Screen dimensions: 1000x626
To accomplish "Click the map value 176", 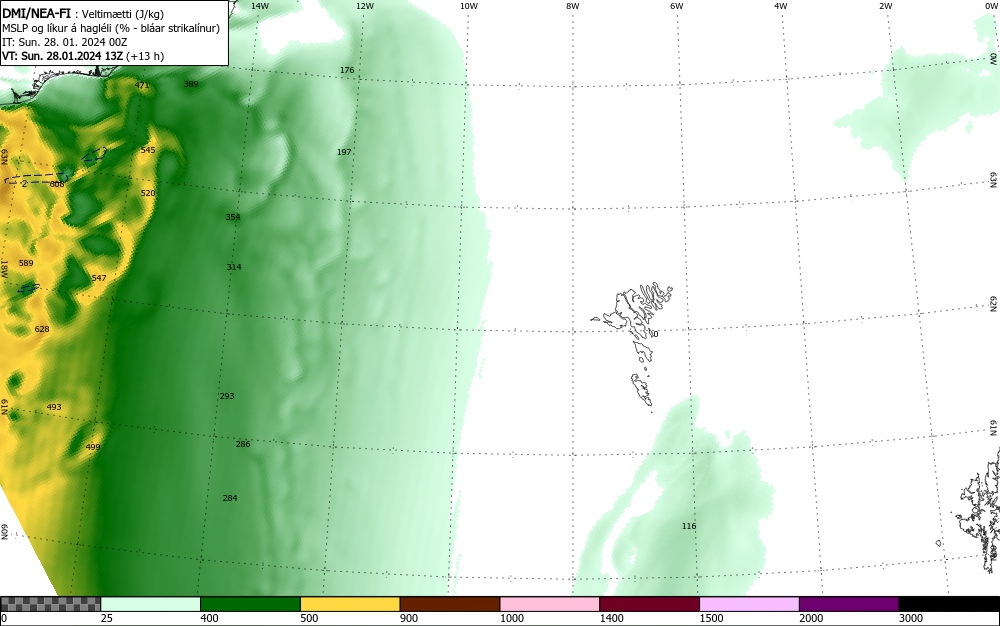I will point(347,70).
